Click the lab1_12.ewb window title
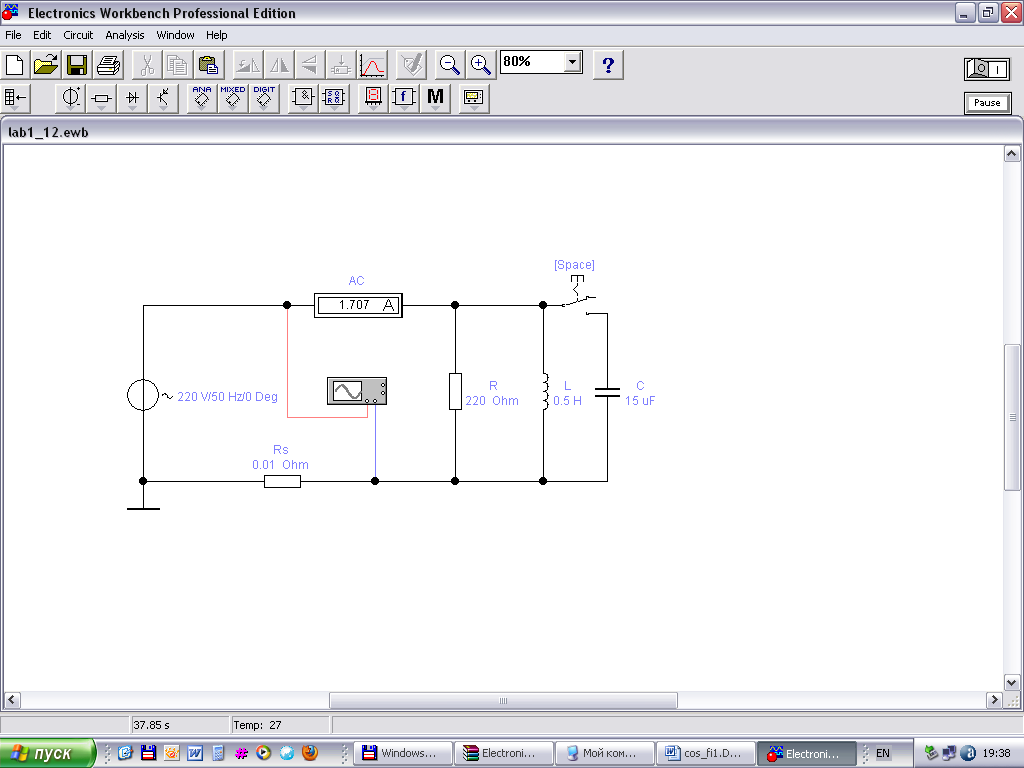The width and height of the screenshot is (1024, 768). (x=48, y=132)
